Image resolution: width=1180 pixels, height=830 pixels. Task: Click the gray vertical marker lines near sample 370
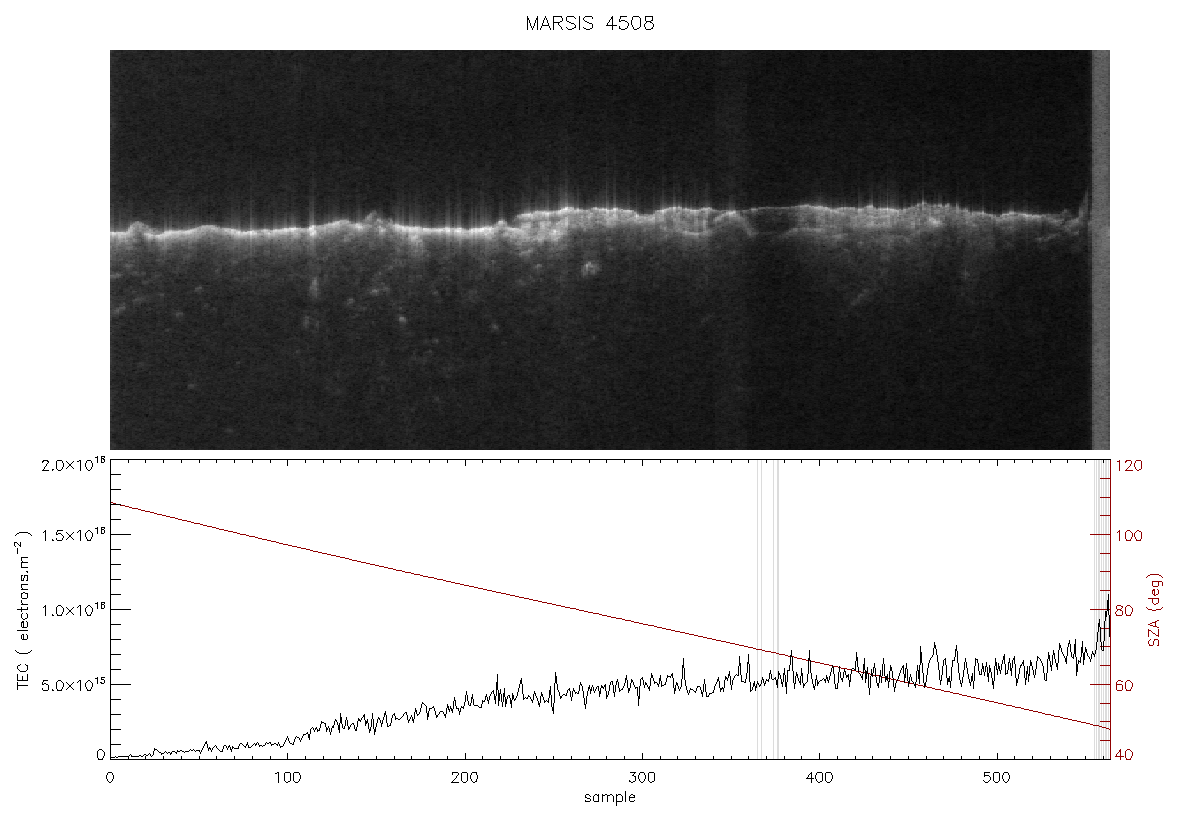point(768,610)
